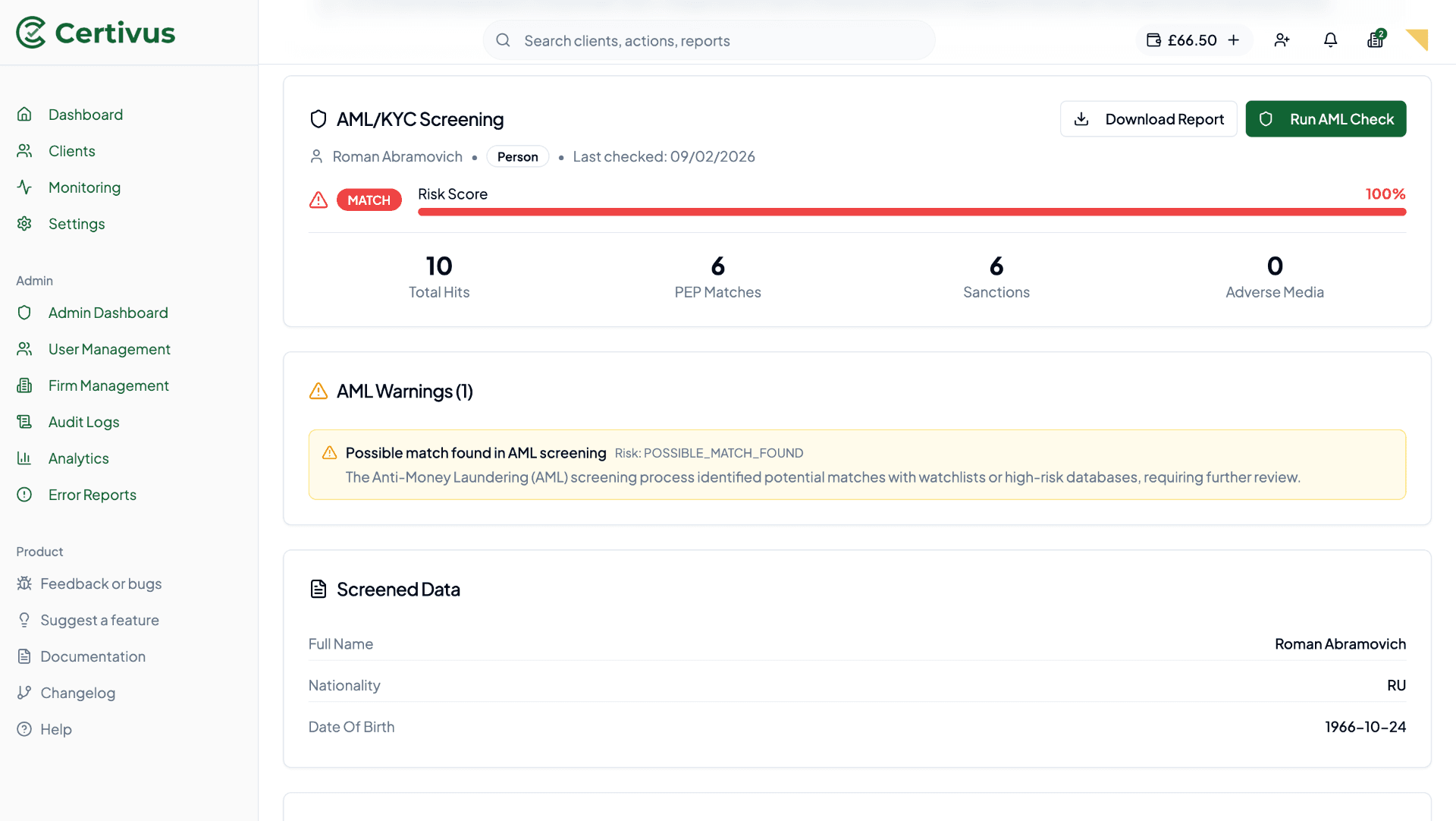Click the red Risk Score progress bar
The height and width of the screenshot is (821, 1456).
pyautogui.click(x=912, y=212)
